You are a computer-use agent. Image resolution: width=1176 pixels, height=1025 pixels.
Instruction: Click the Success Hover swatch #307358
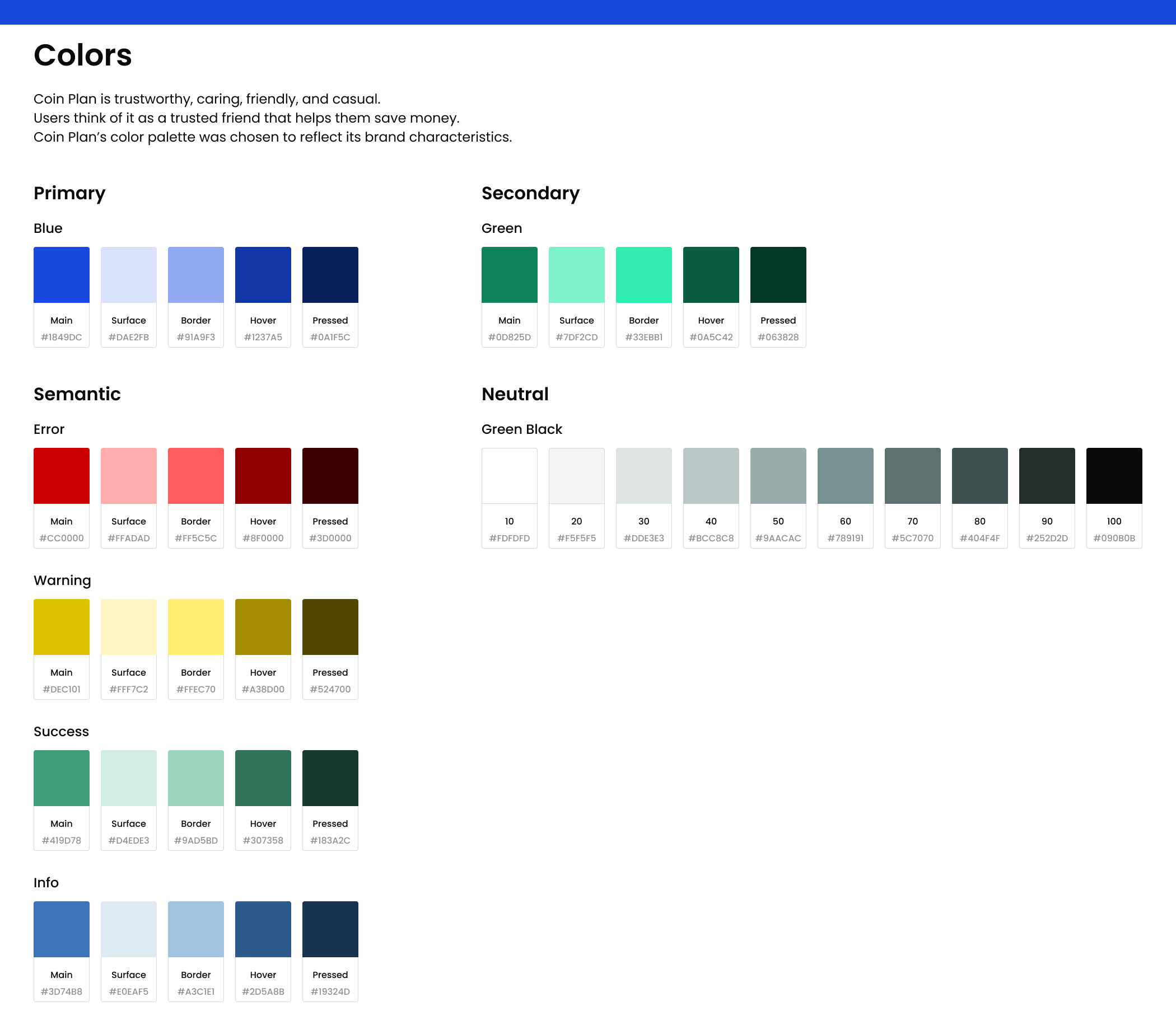(263, 778)
